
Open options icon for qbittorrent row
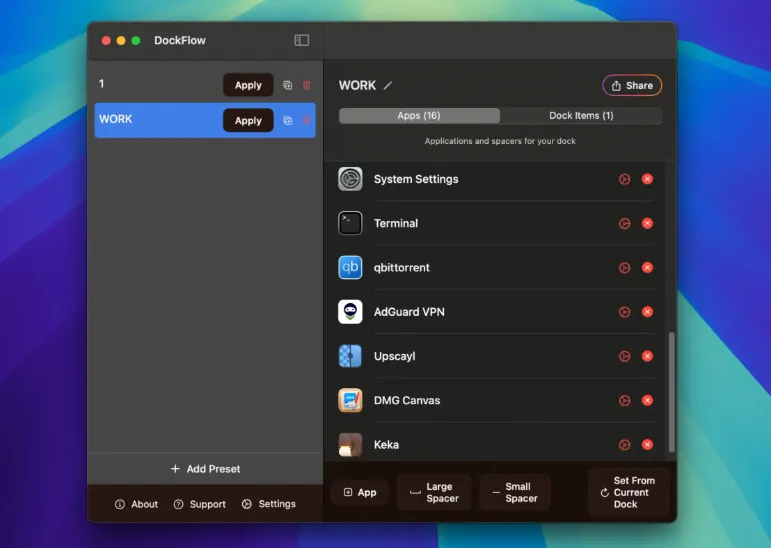pos(624,268)
